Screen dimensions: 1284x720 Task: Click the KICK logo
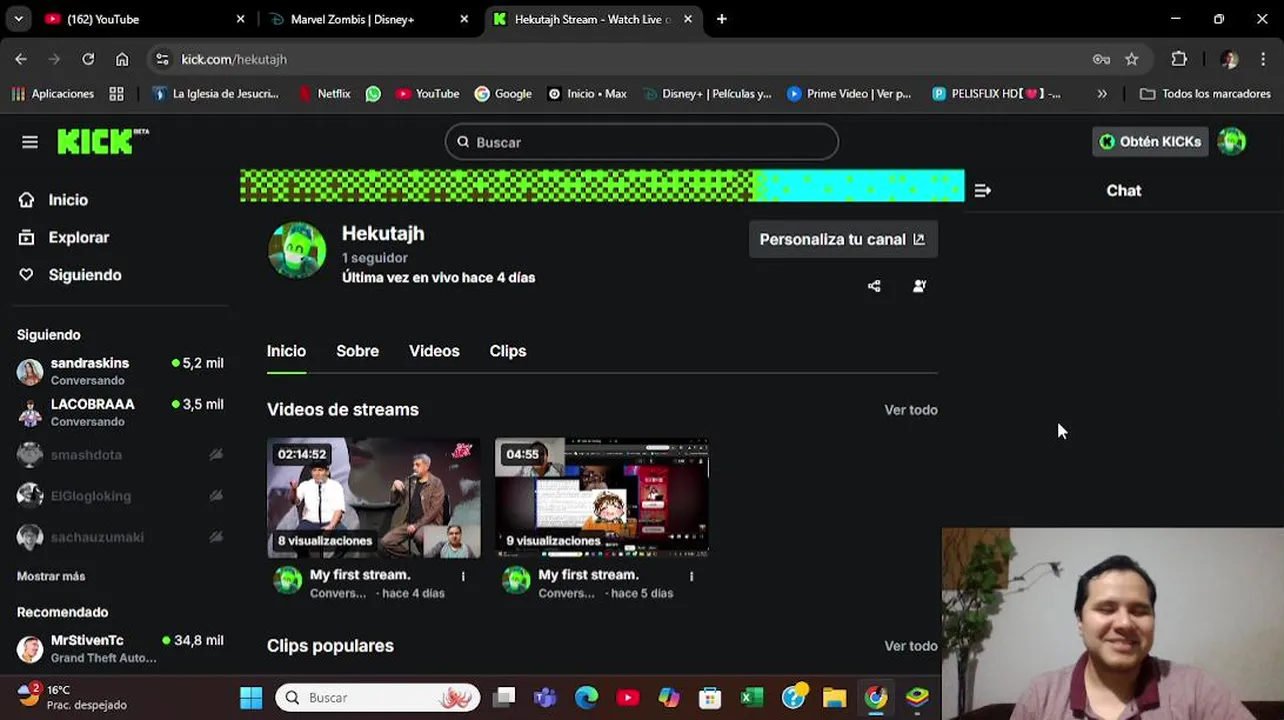102,142
